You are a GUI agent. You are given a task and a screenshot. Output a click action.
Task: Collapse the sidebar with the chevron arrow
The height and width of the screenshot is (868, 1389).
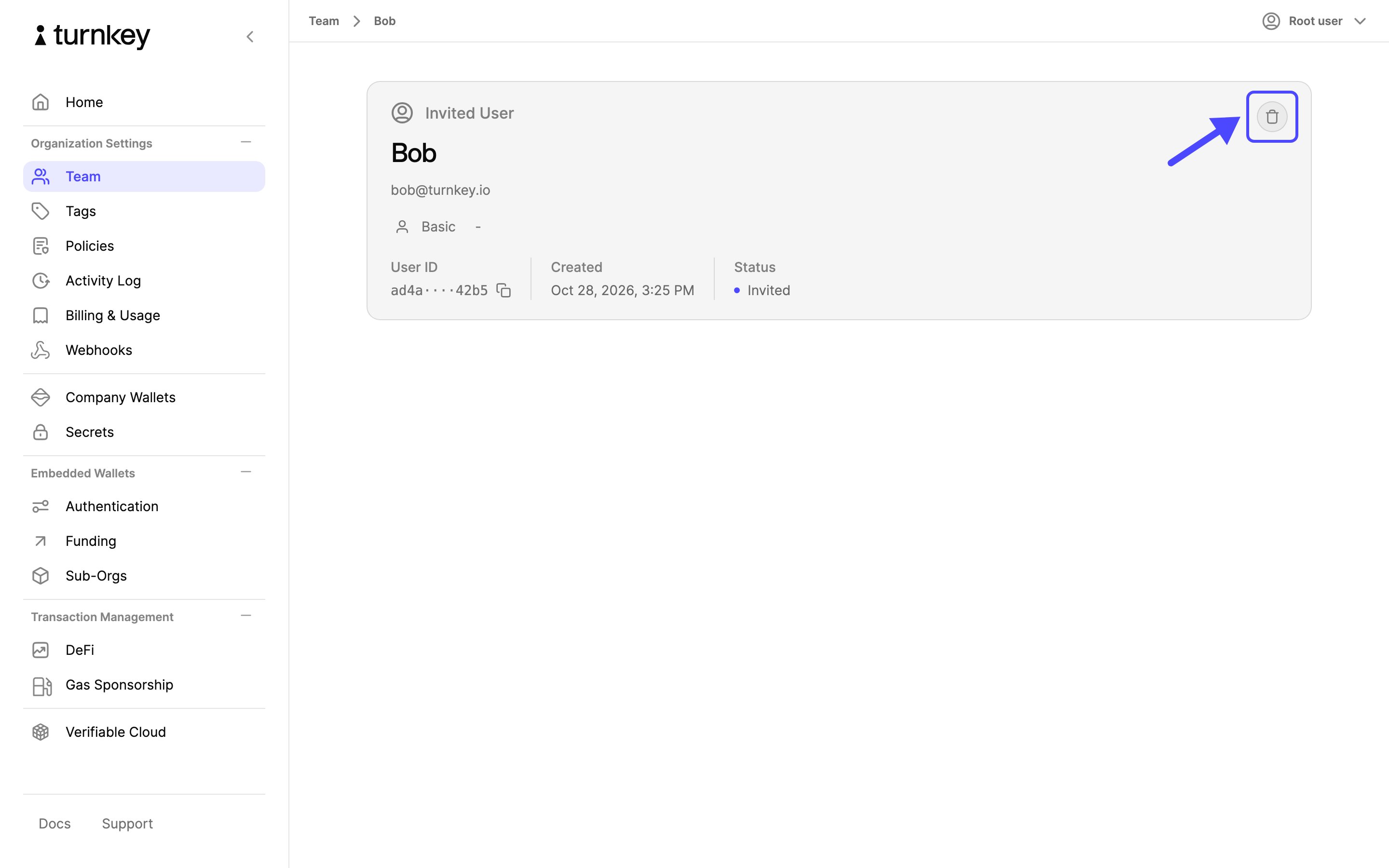pos(250,37)
